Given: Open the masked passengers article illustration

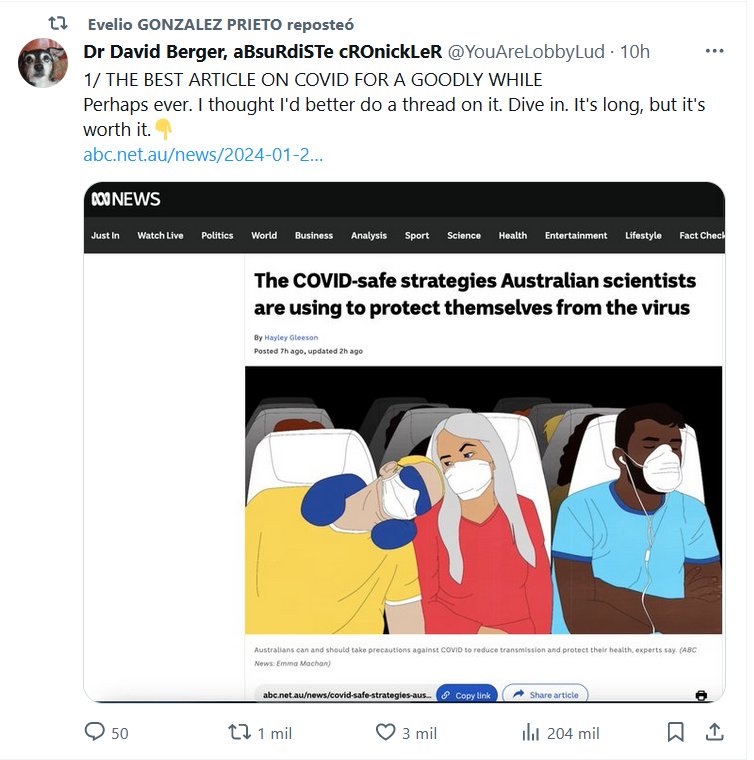Looking at the screenshot, I should tap(483, 500).
